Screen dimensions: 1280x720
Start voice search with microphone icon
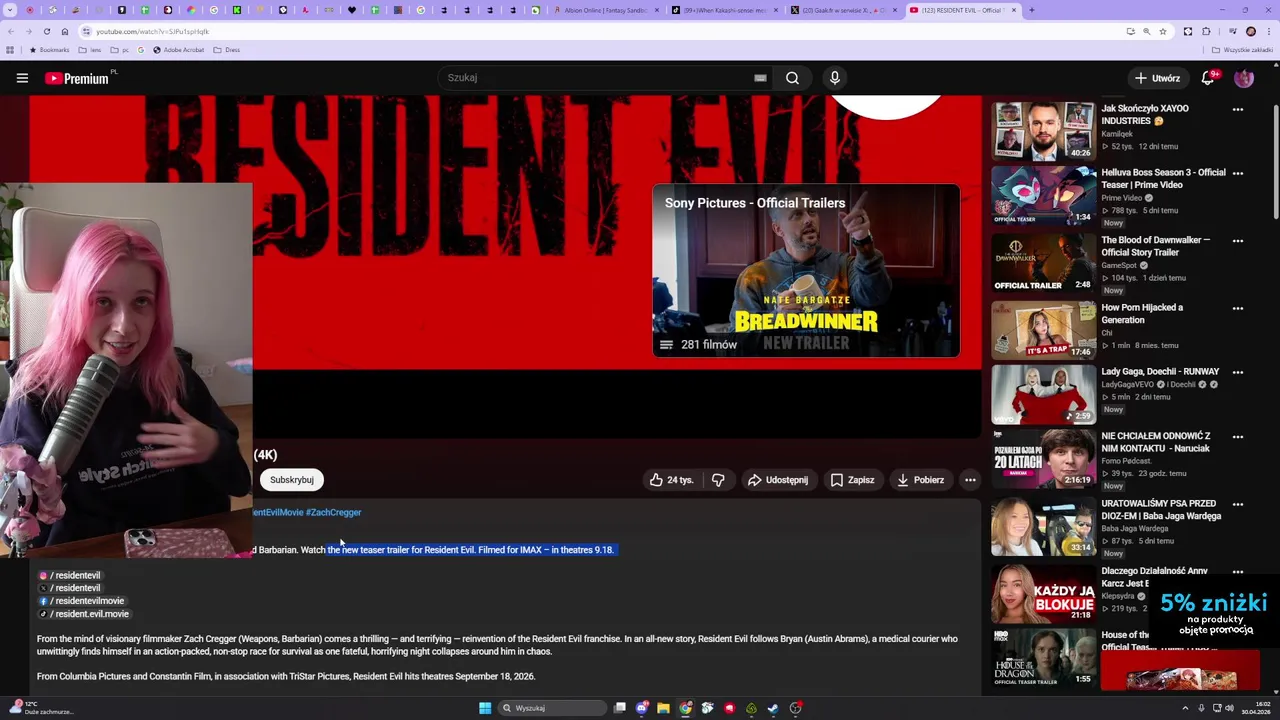click(x=835, y=78)
